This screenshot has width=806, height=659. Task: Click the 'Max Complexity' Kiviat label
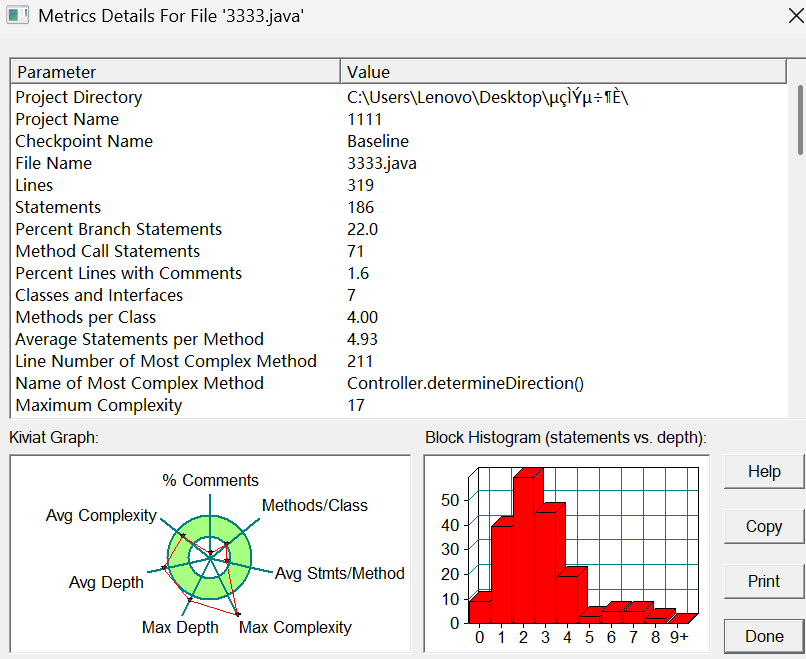[295, 627]
